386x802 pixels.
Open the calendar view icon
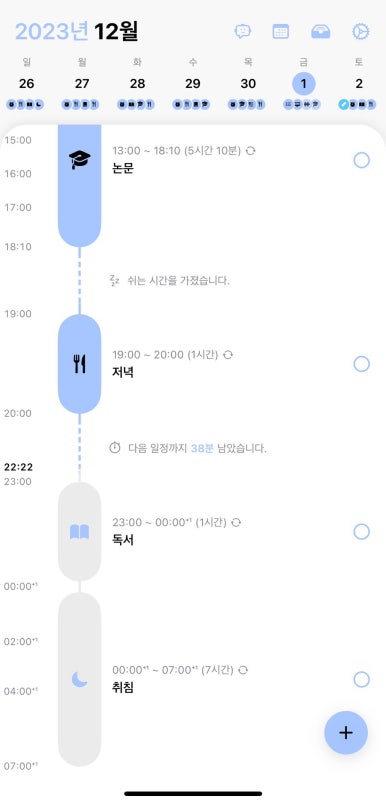point(281,32)
